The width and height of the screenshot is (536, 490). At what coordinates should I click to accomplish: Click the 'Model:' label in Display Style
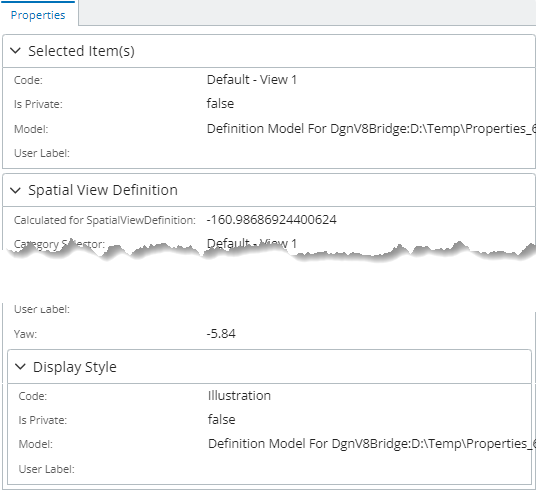coord(36,444)
